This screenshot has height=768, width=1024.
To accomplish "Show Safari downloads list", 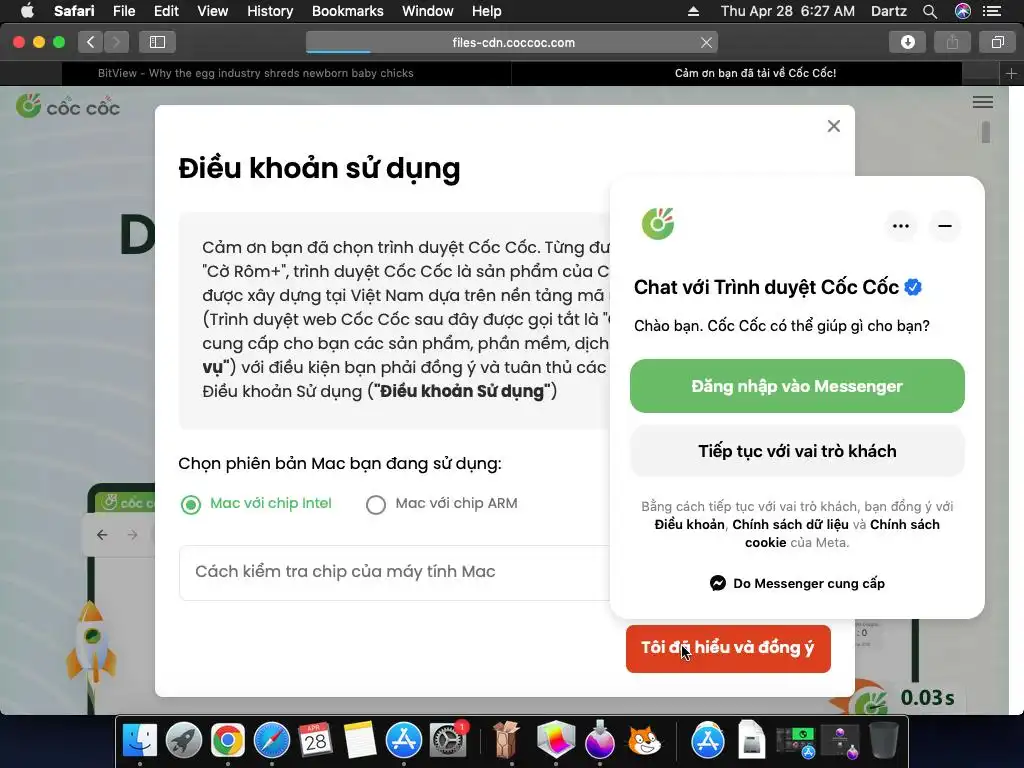I will 907,42.
